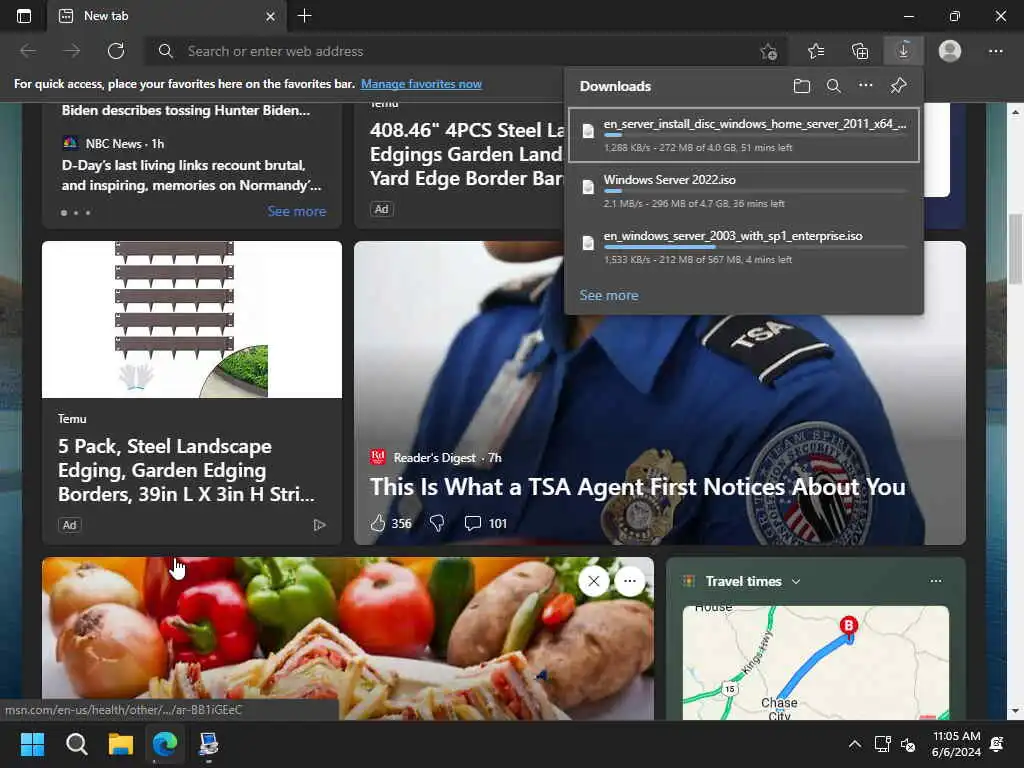Select the windows_home_server_2011 download item

[x=744, y=135]
